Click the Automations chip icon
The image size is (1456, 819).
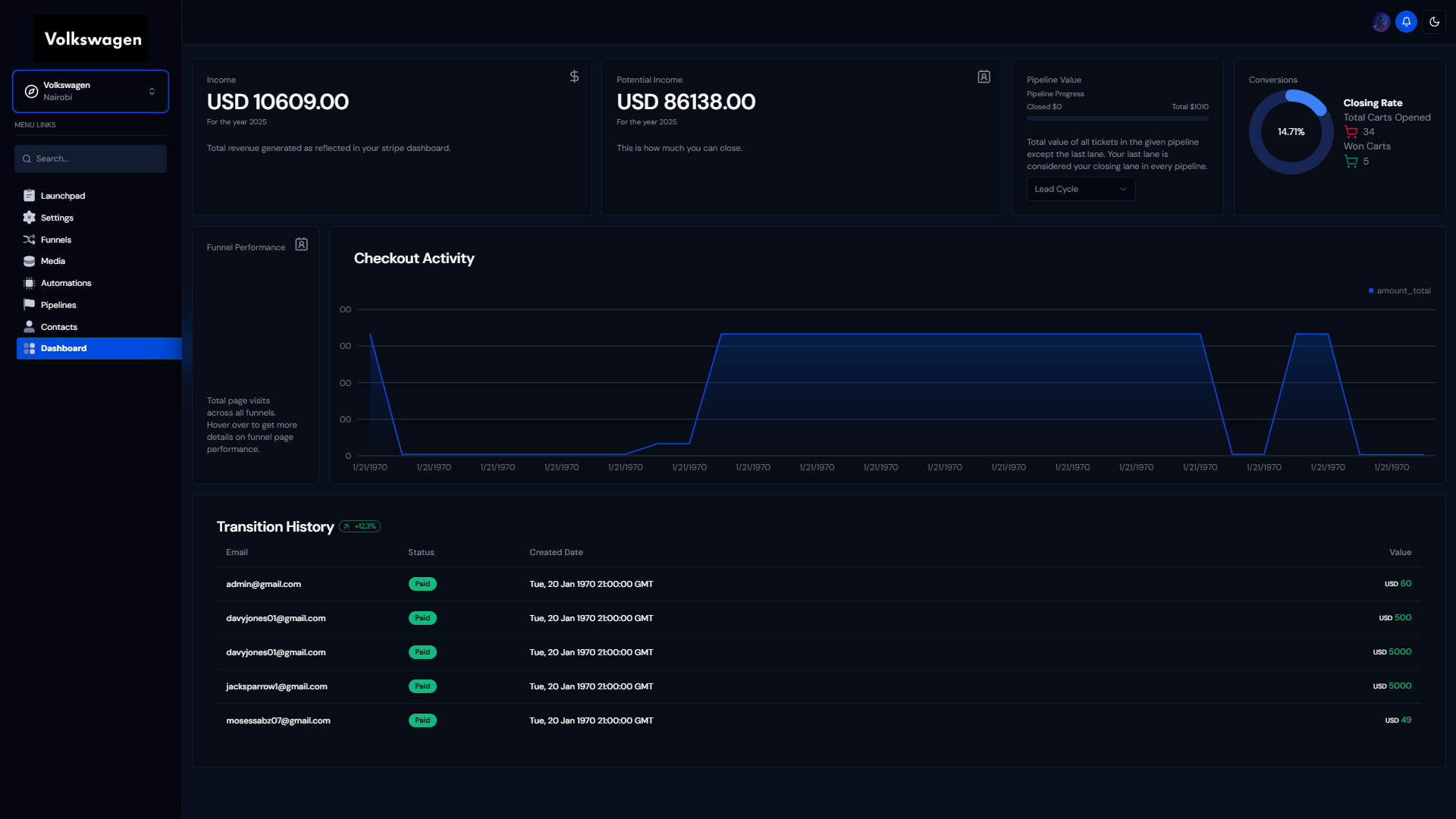coord(29,283)
